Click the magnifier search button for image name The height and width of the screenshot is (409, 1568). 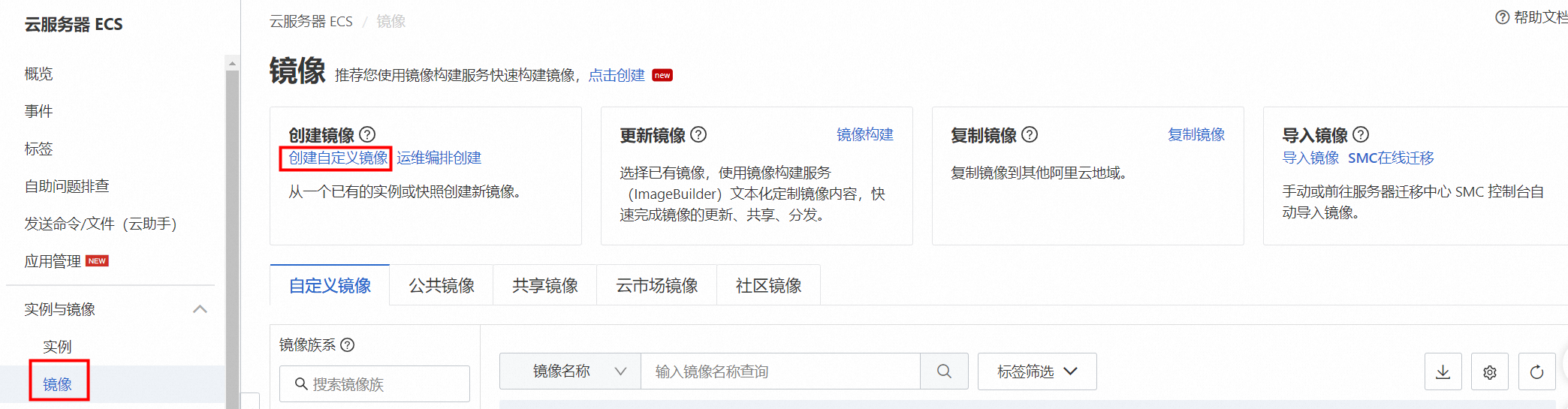pyautogui.click(x=944, y=371)
